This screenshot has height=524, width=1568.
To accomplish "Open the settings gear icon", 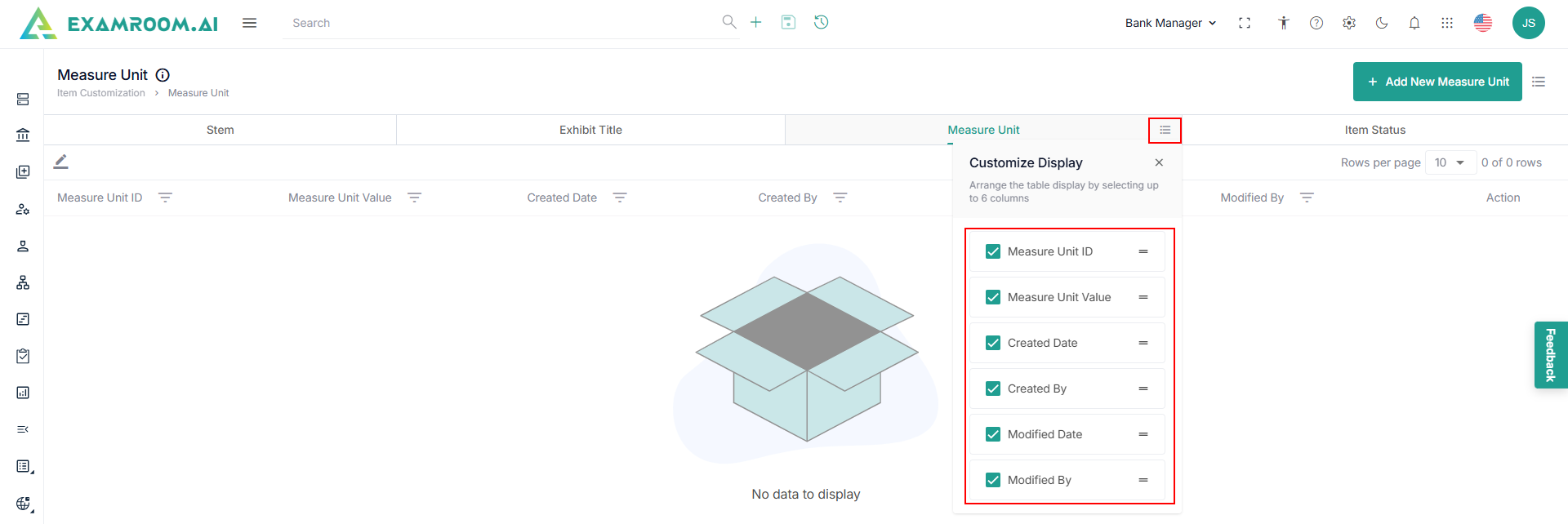I will (1349, 23).
